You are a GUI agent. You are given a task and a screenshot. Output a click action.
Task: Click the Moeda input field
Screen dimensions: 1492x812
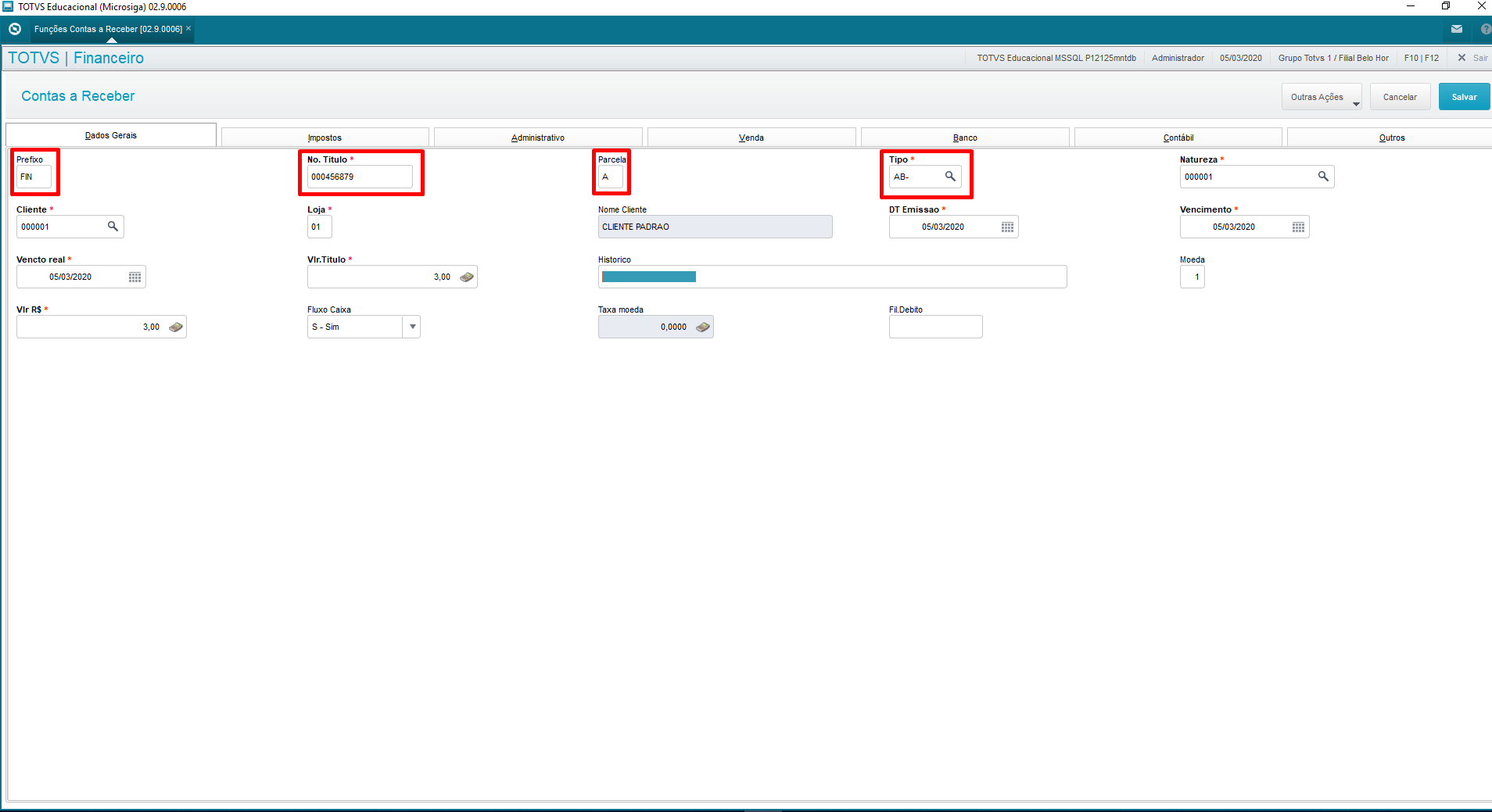coord(1192,277)
